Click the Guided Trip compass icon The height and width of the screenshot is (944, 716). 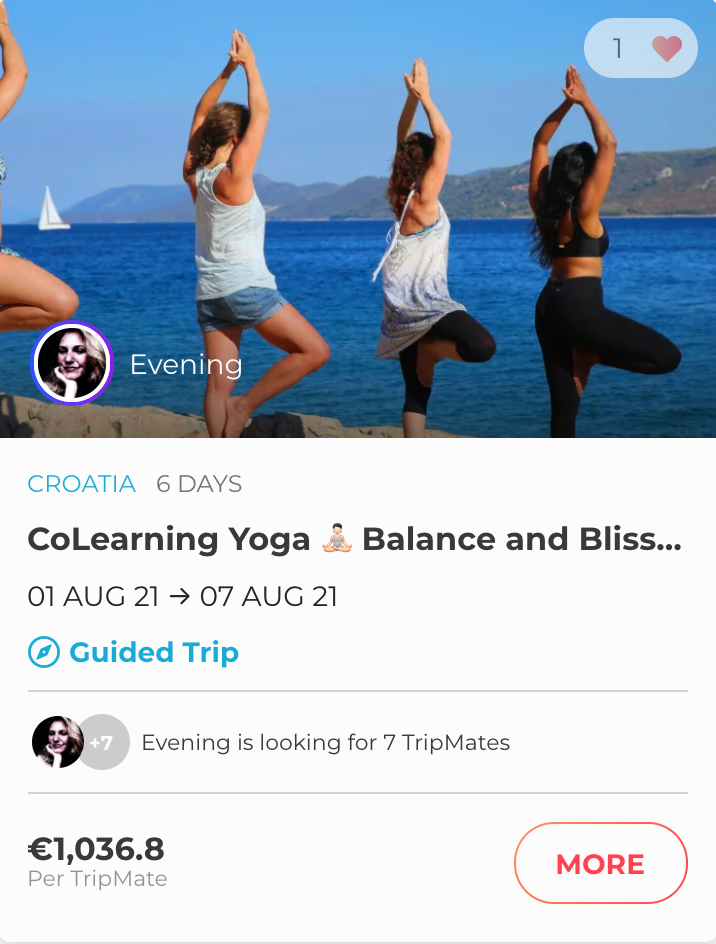44,652
